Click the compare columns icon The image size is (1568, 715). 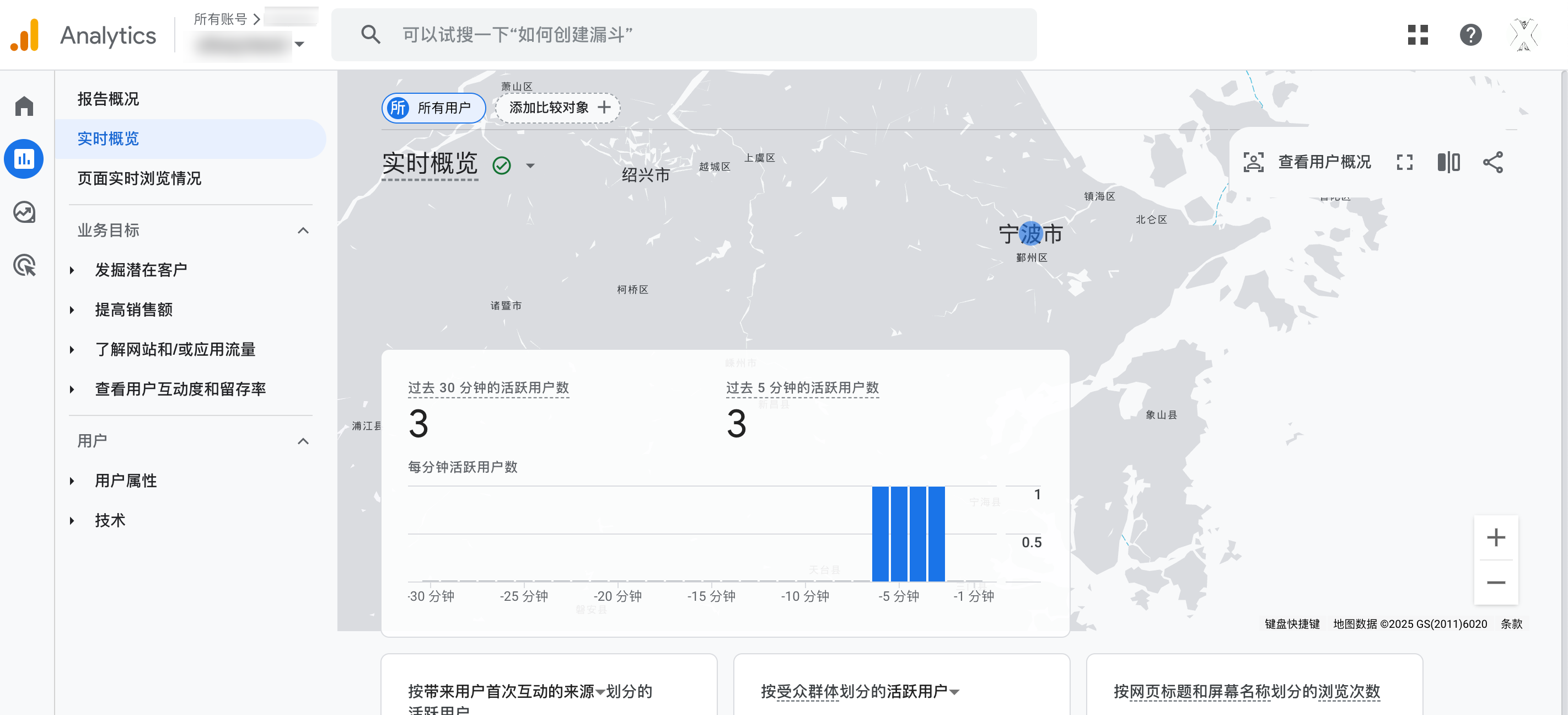(1449, 162)
